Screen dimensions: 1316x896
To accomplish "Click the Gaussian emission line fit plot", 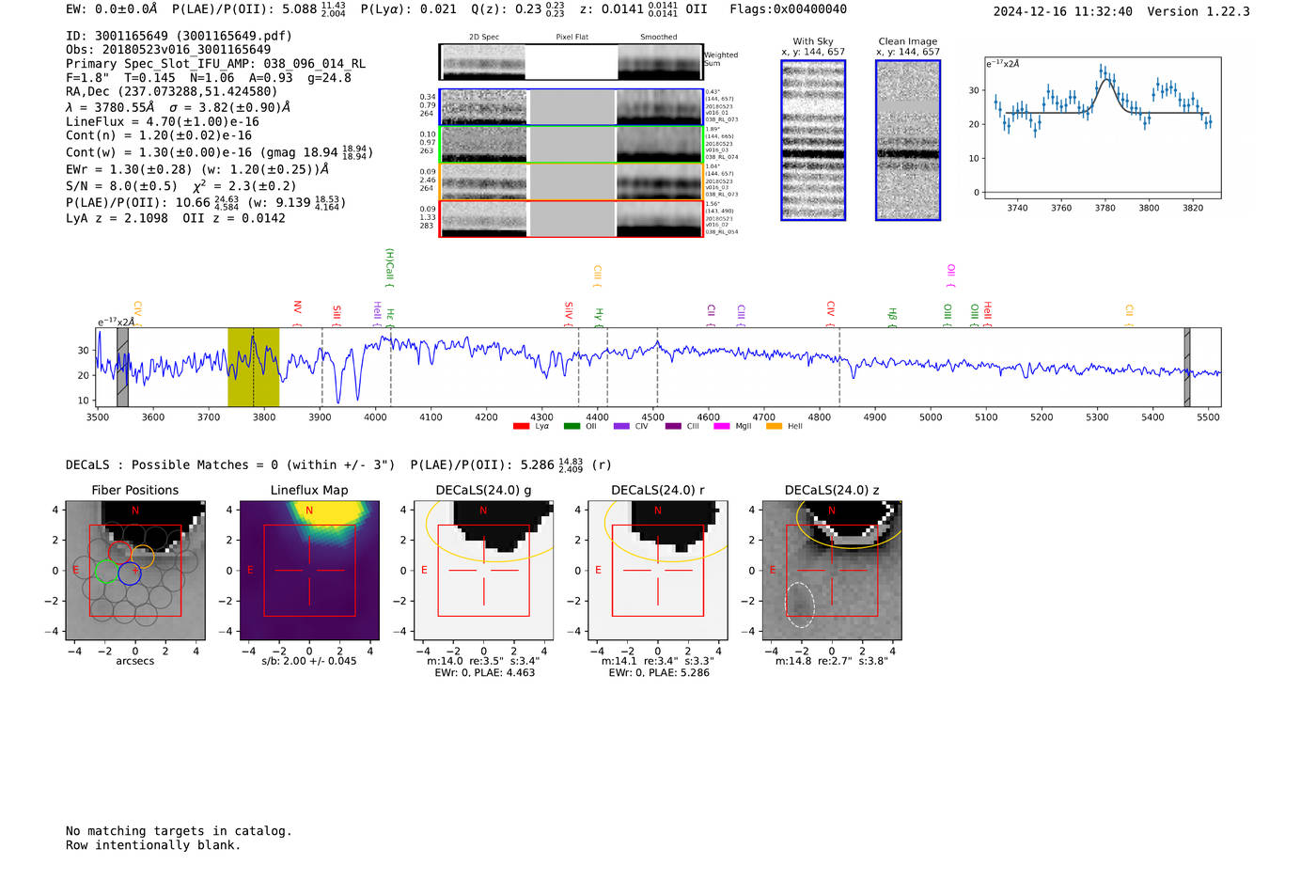I will click(x=1102, y=128).
